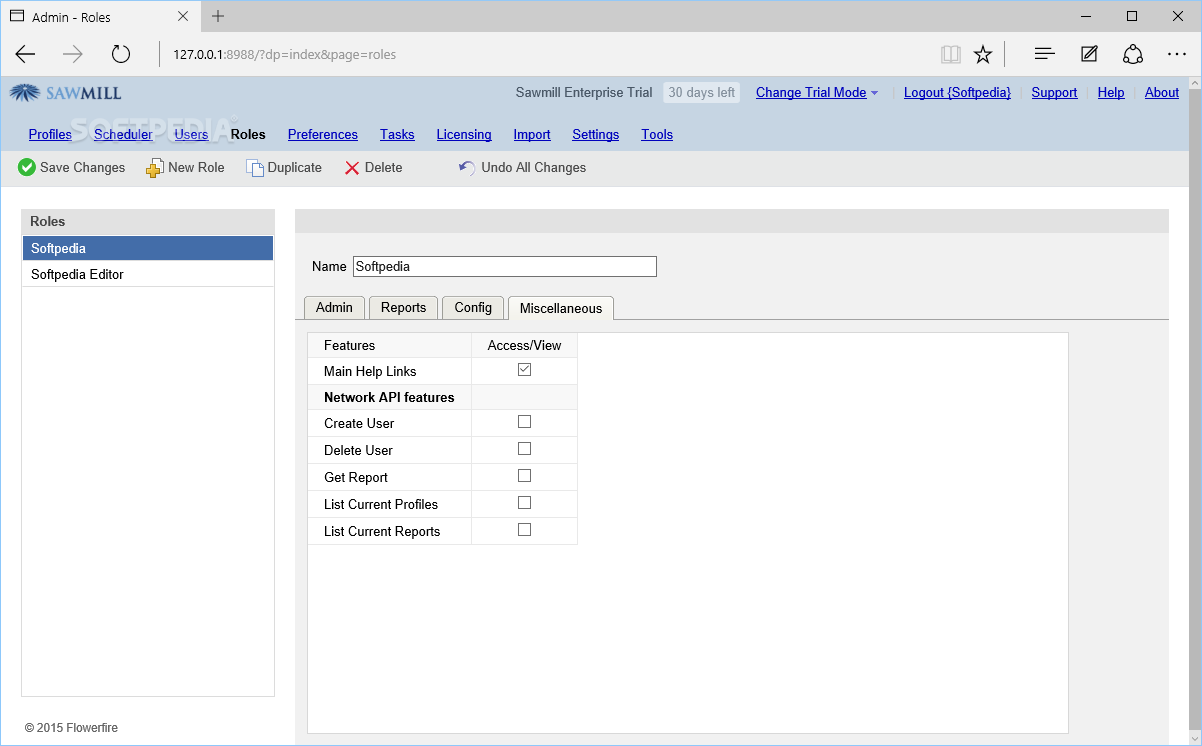Image resolution: width=1202 pixels, height=746 pixels.
Task: Click the Sawmill logo
Action: click(x=66, y=93)
